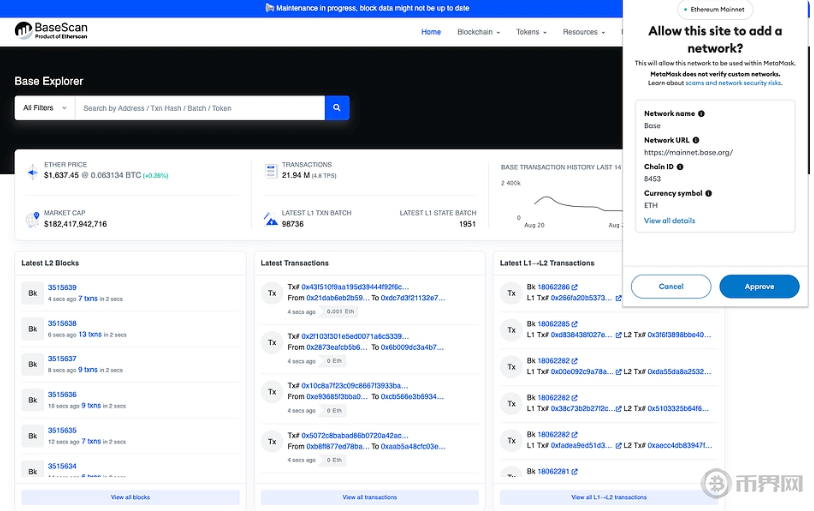The width and height of the screenshot is (814, 511).
Task: Open the Resources nav dropdown
Action: (x=583, y=32)
